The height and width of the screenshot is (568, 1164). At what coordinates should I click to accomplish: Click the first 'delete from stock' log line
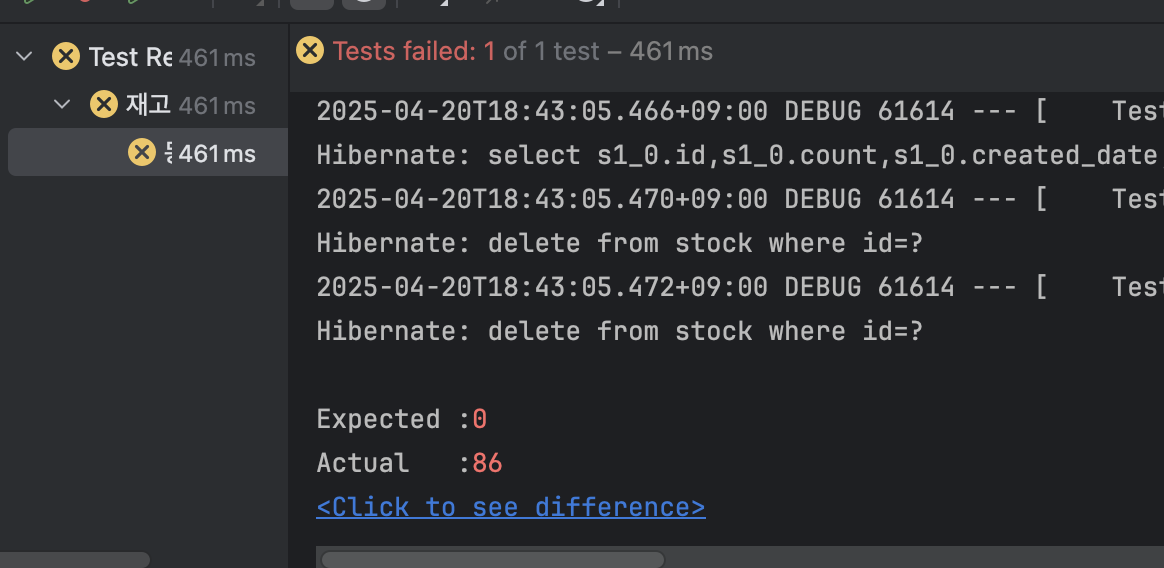tap(620, 243)
